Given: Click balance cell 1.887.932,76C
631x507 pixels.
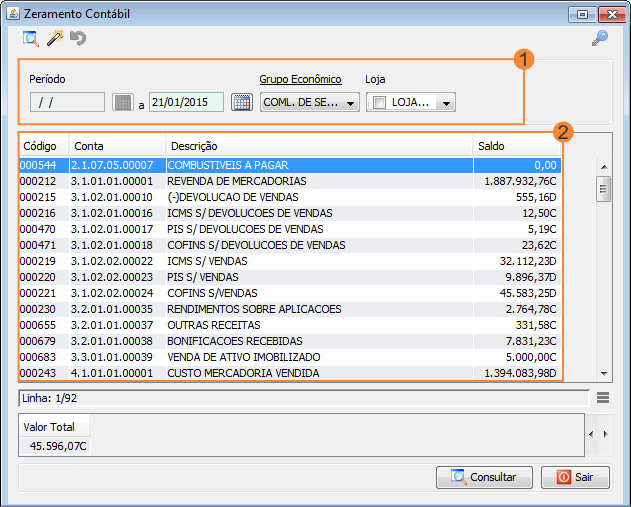Looking at the screenshot, I should pyautogui.click(x=517, y=181).
